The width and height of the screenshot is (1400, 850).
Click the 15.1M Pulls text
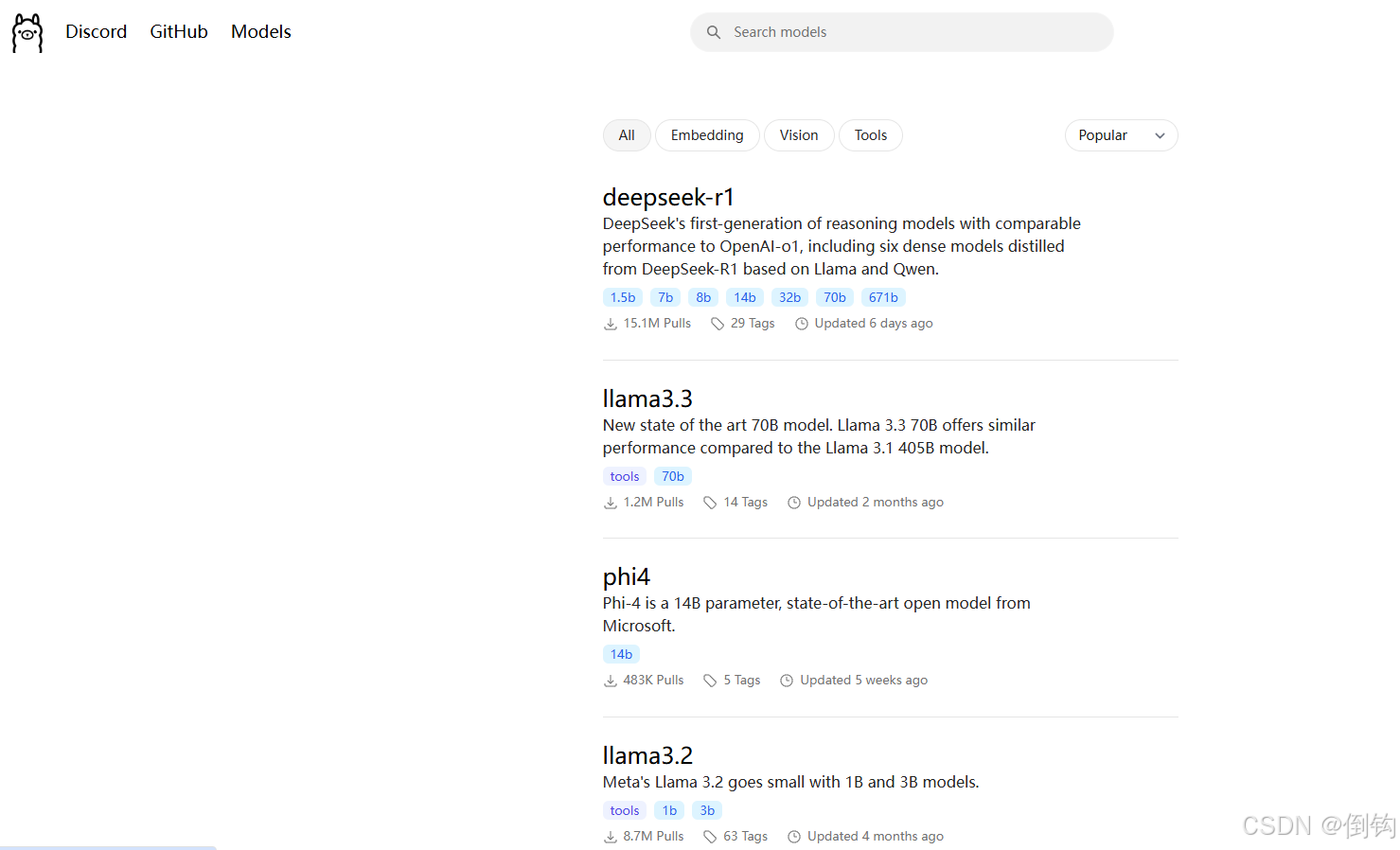point(657,324)
